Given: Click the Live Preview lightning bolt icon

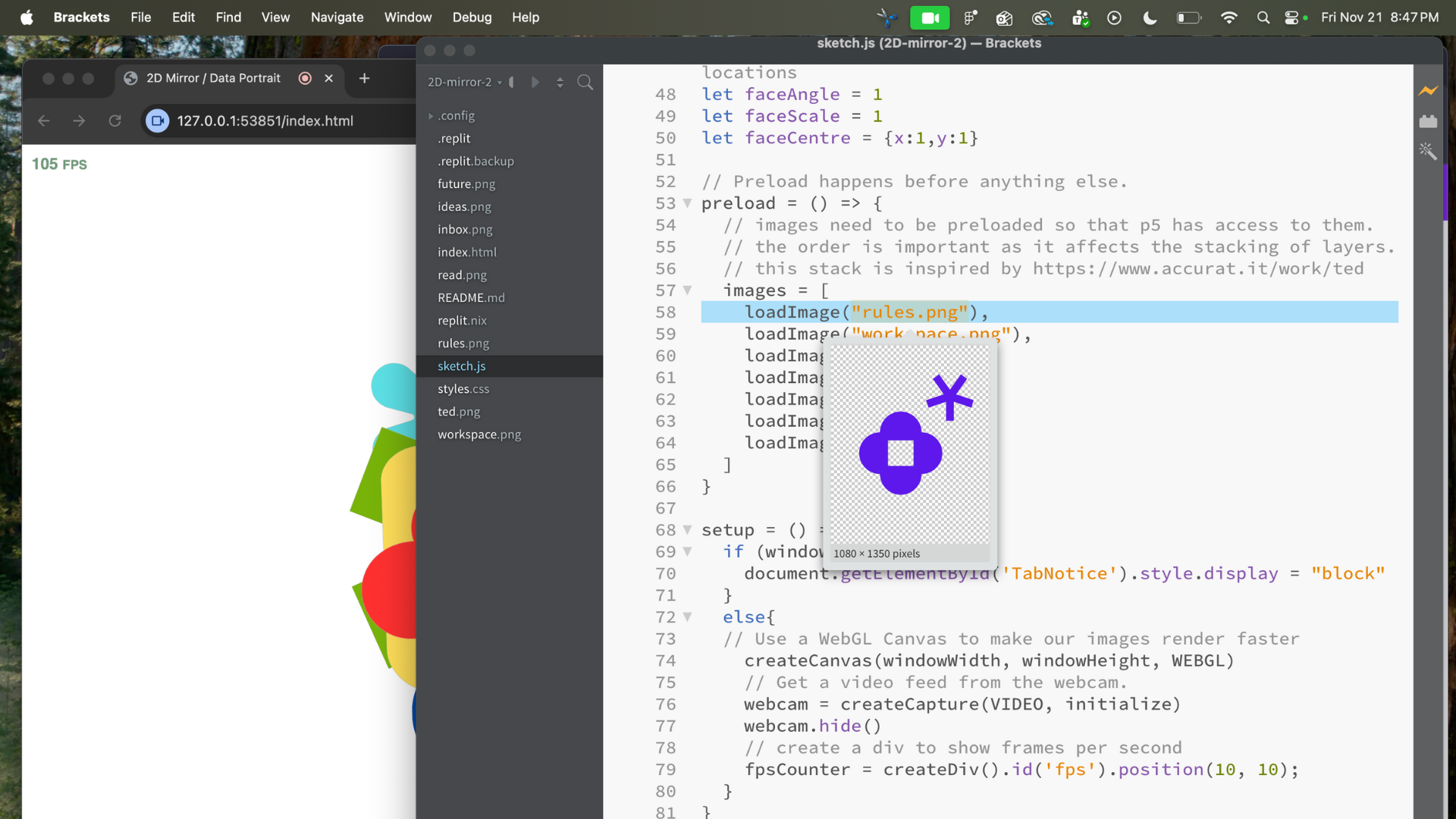Looking at the screenshot, I should pos(1428,91).
